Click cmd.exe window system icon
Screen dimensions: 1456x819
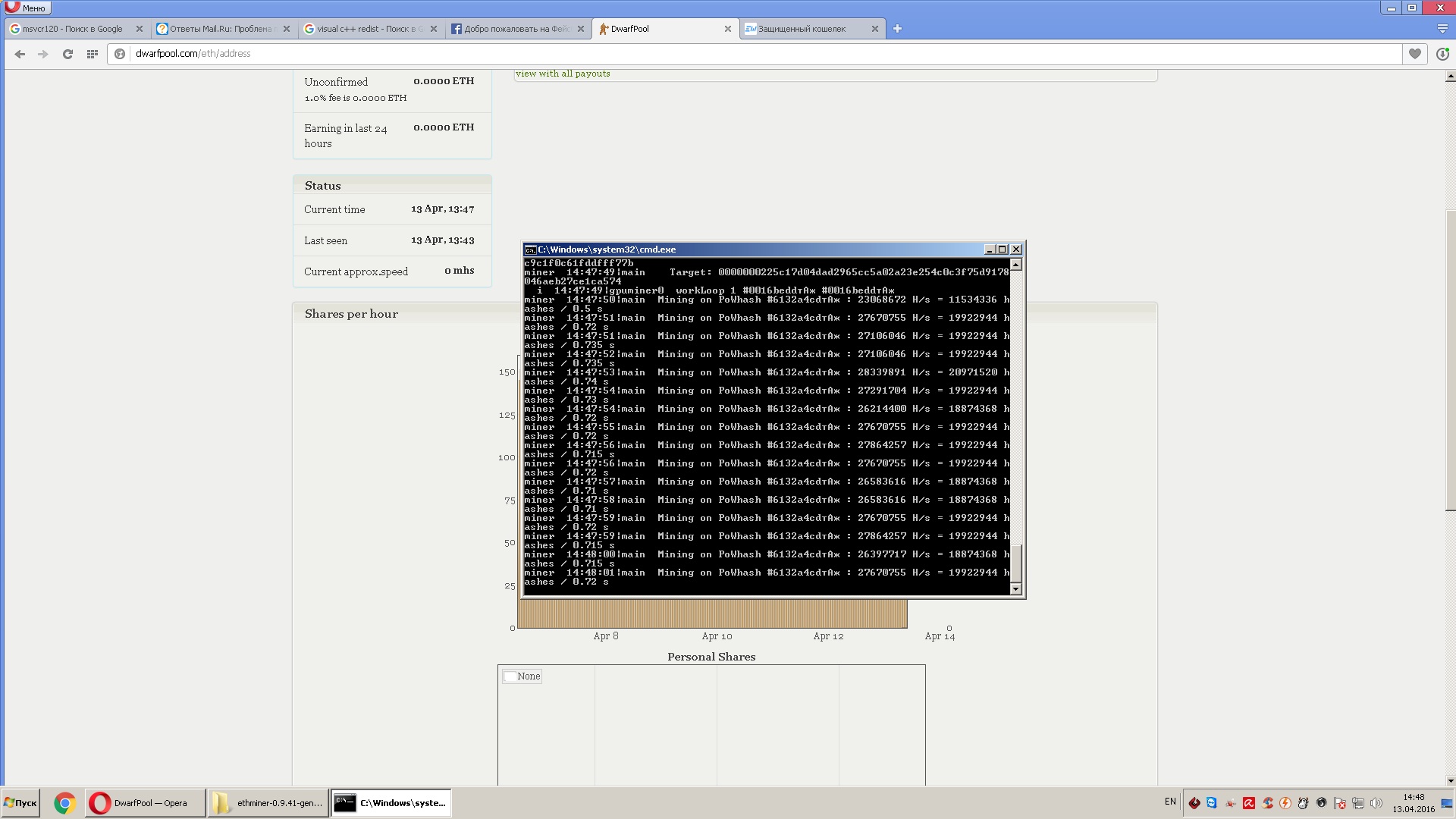(x=530, y=249)
